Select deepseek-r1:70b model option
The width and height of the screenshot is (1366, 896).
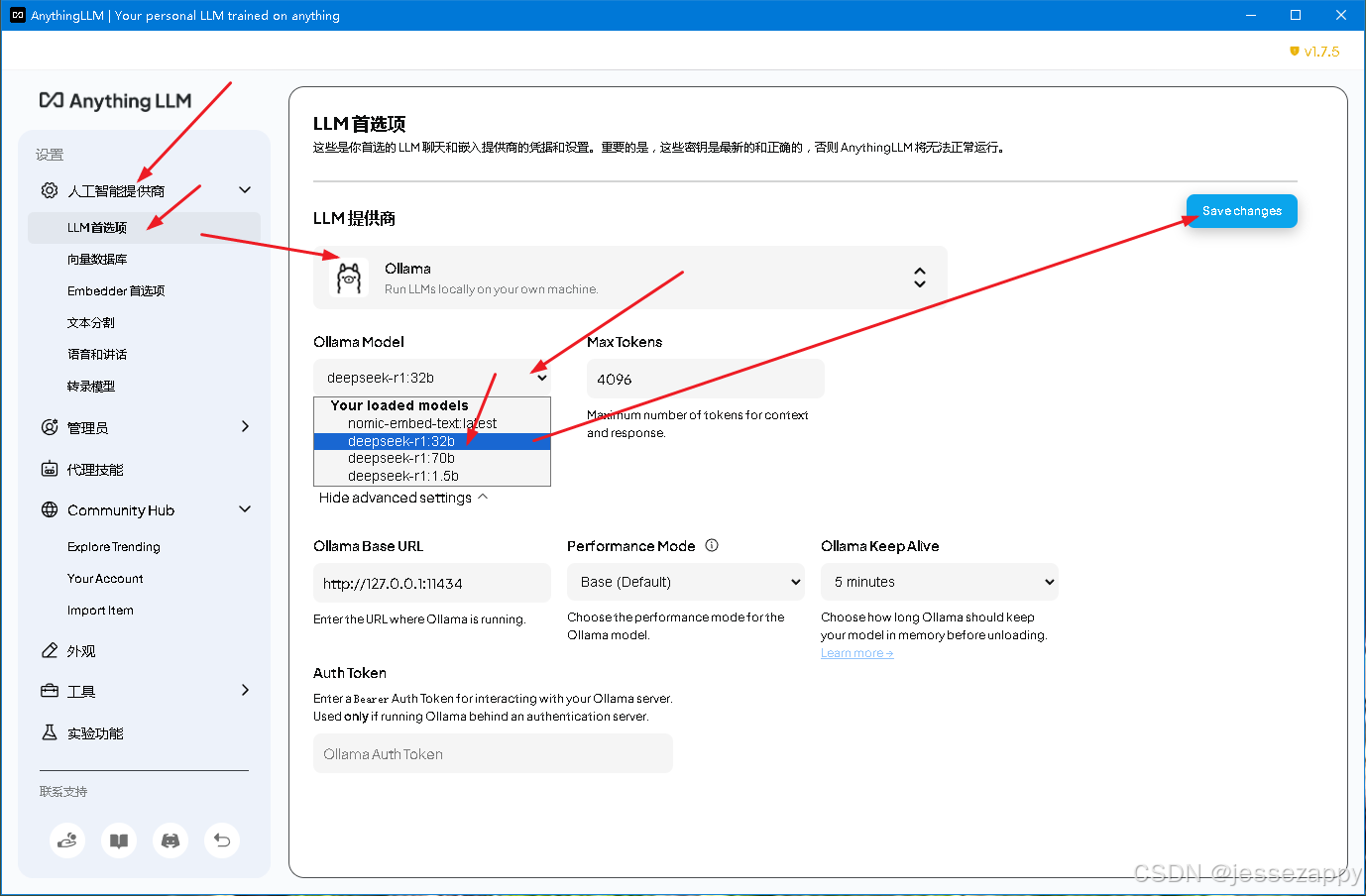[432, 458]
